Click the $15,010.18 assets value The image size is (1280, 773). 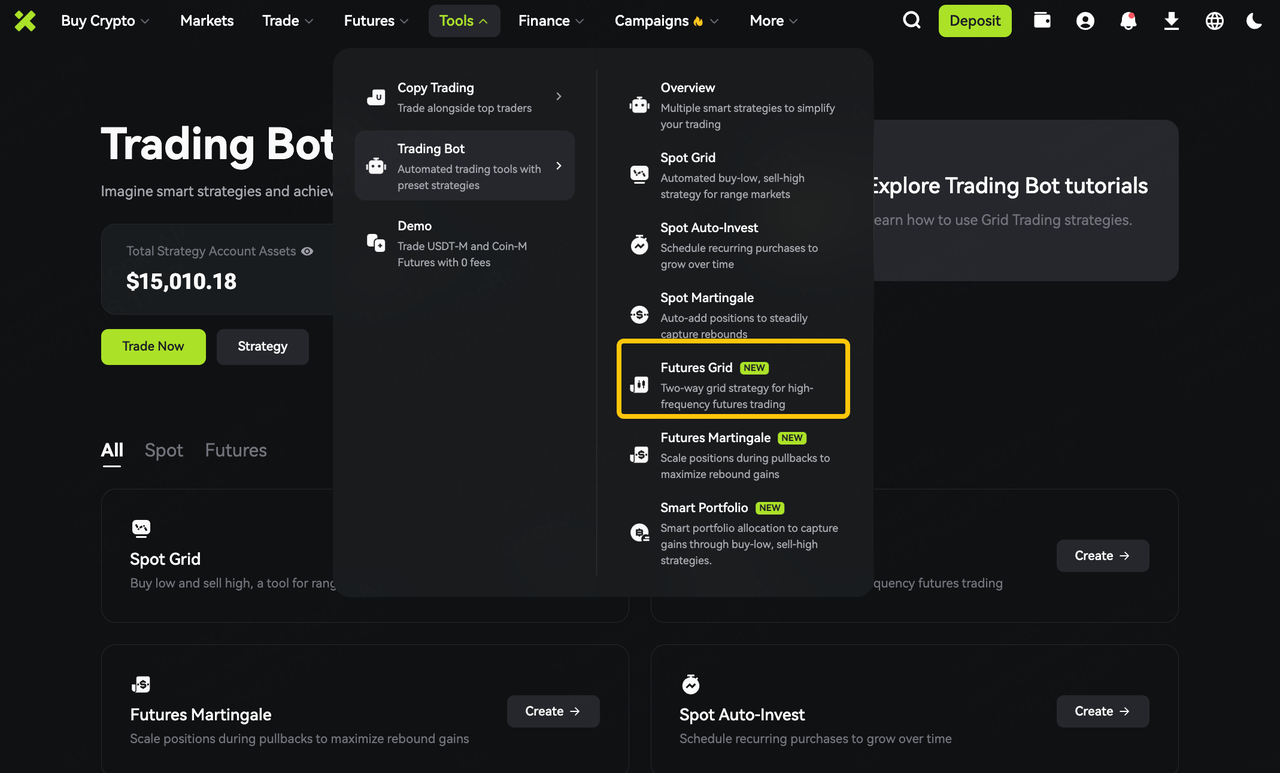181,281
